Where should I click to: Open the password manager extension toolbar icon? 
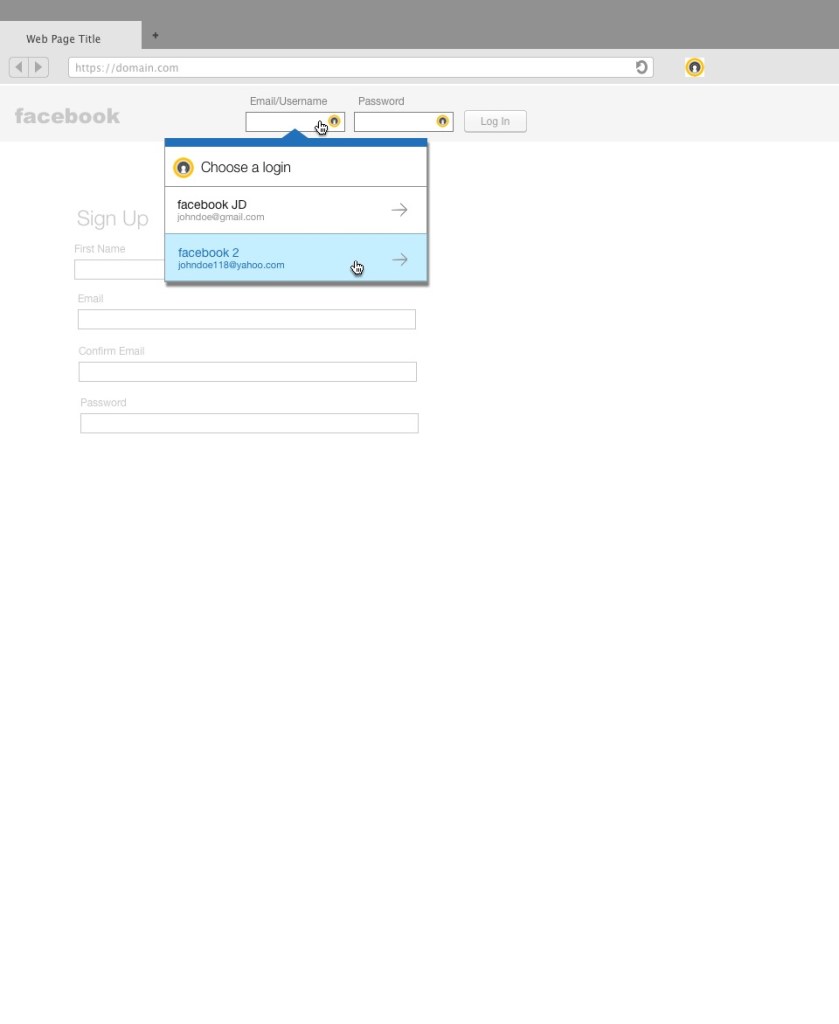[x=694, y=68]
